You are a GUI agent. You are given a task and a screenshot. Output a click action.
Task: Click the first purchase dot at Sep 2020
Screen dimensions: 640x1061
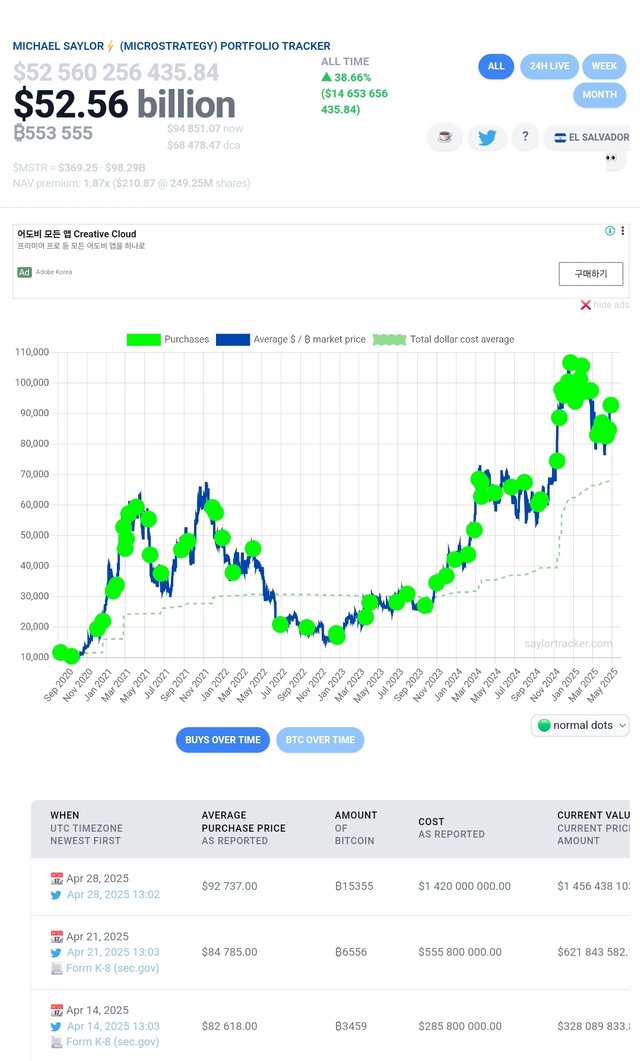pos(60,652)
